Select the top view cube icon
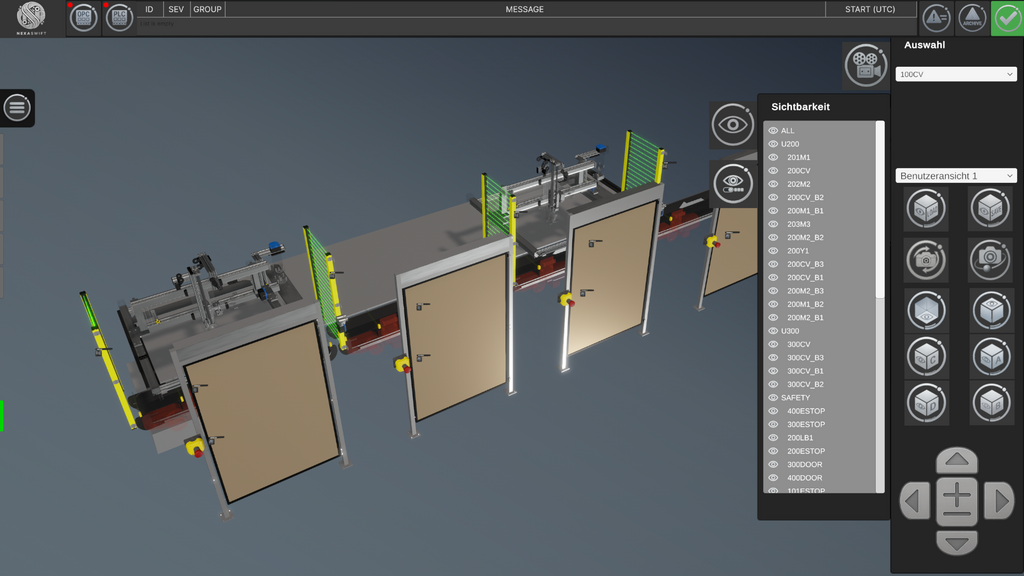This screenshot has height=576, width=1024. [991, 310]
